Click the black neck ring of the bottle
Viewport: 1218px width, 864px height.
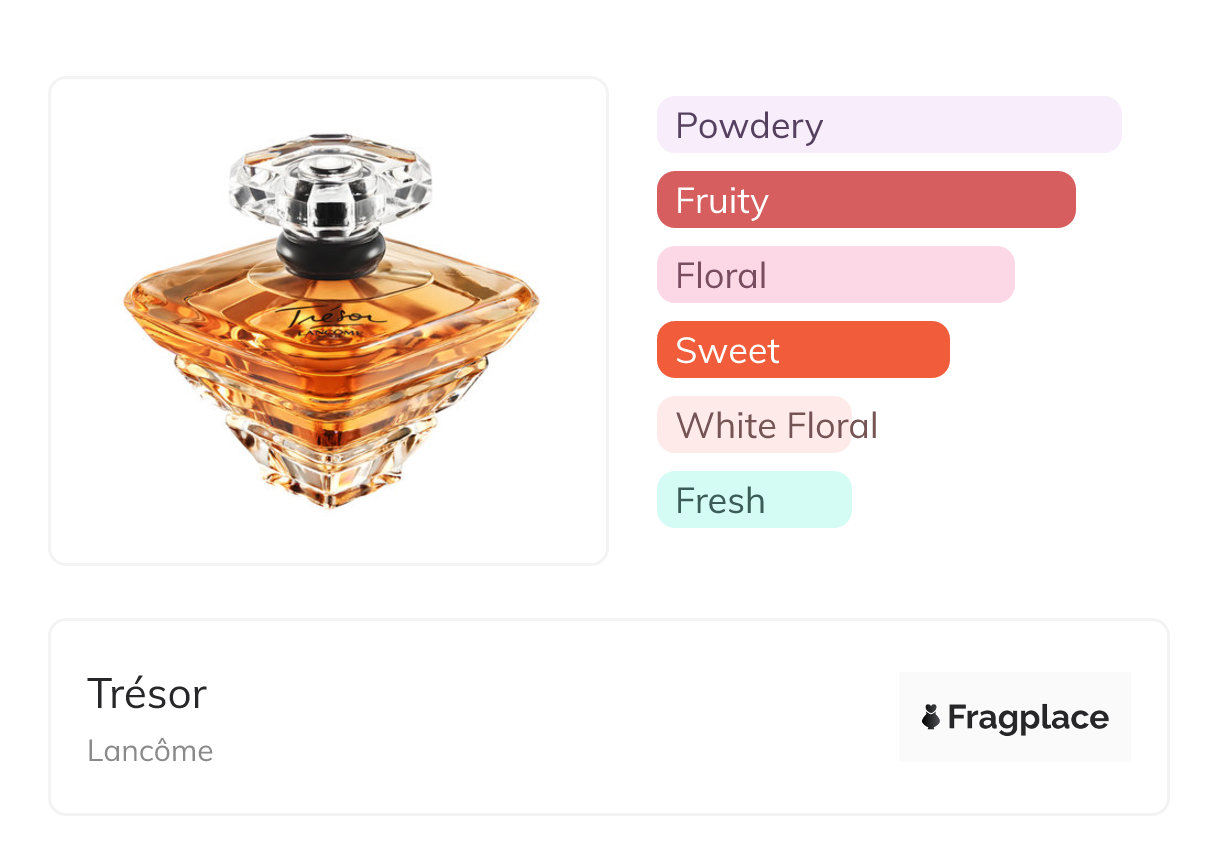click(330, 254)
